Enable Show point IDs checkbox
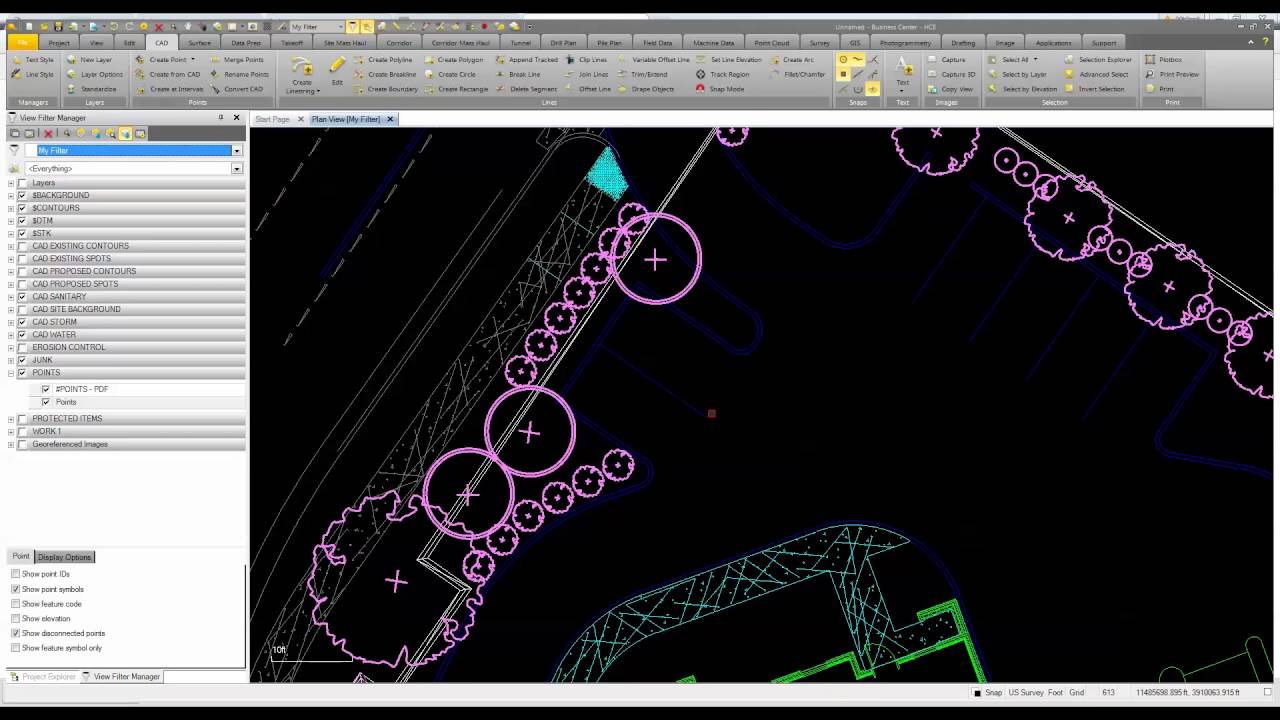The width and height of the screenshot is (1280, 720). point(15,574)
